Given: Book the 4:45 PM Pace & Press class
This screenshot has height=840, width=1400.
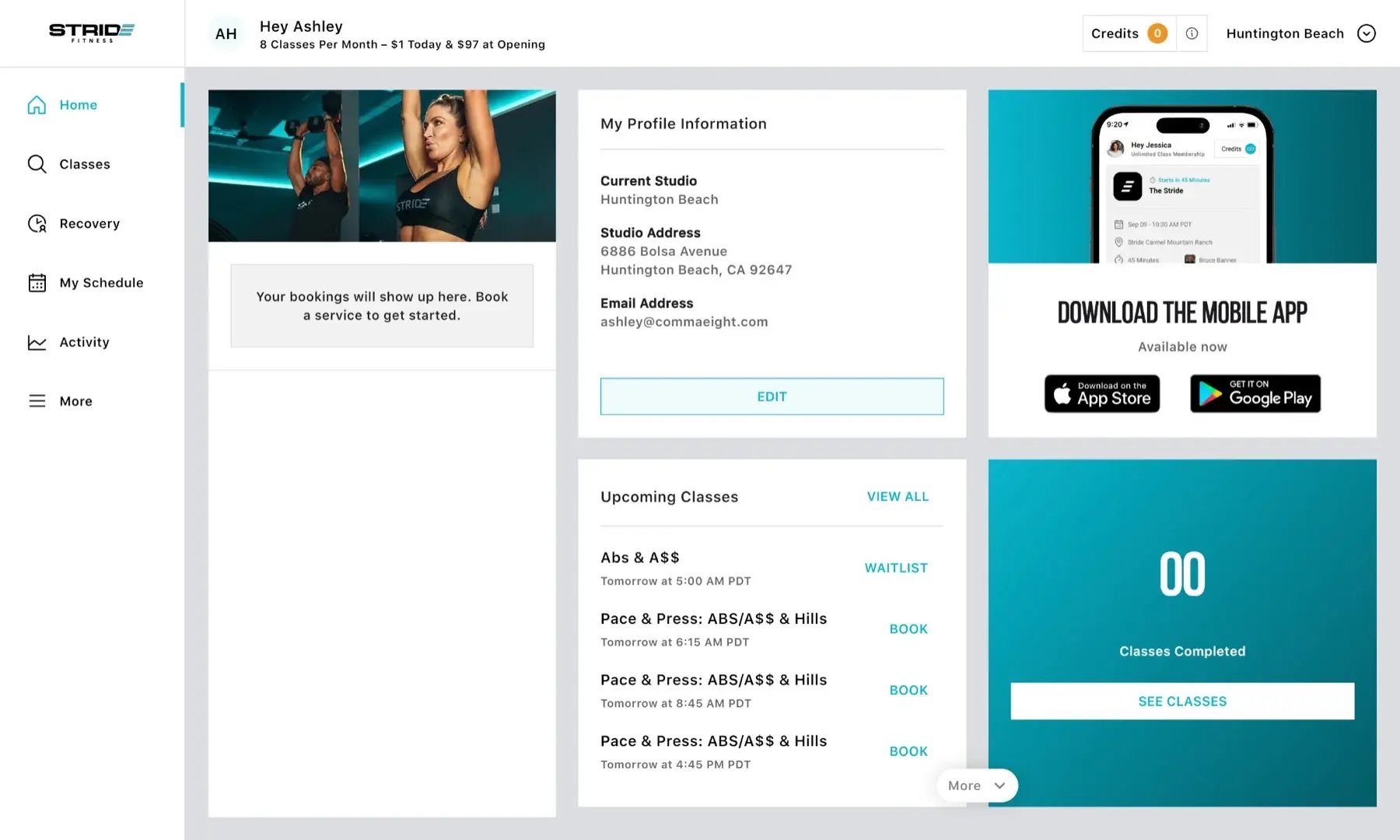Looking at the screenshot, I should pyautogui.click(x=908, y=751).
